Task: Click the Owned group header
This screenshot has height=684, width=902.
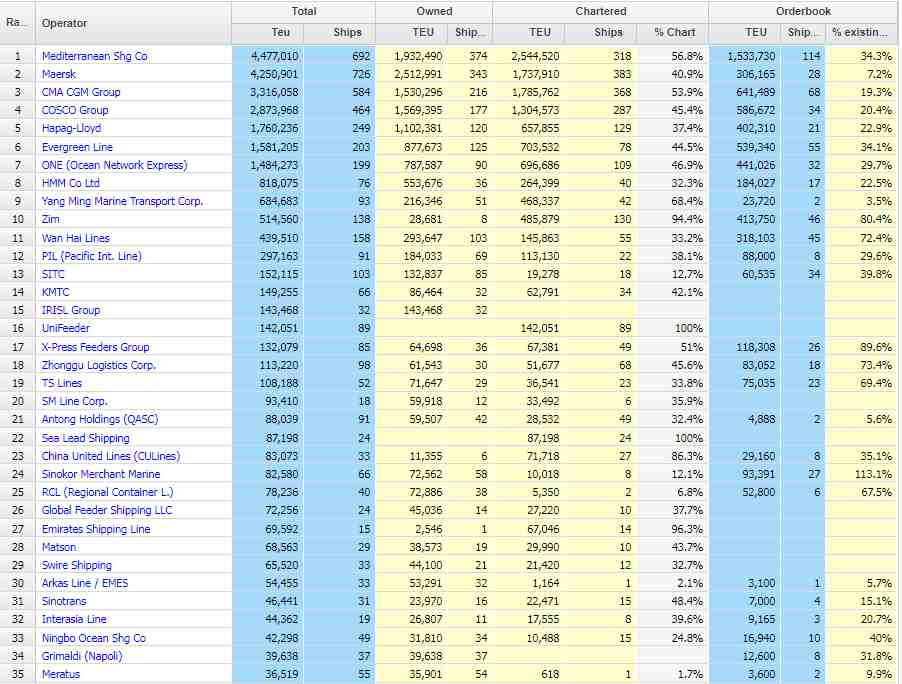Action: [x=434, y=12]
